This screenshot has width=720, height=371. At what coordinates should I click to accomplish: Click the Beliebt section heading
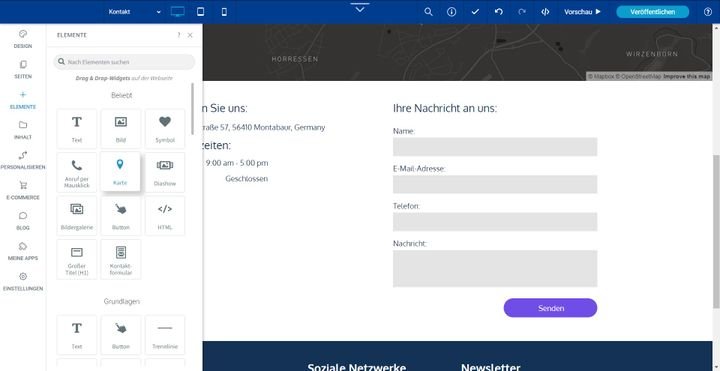[122, 96]
